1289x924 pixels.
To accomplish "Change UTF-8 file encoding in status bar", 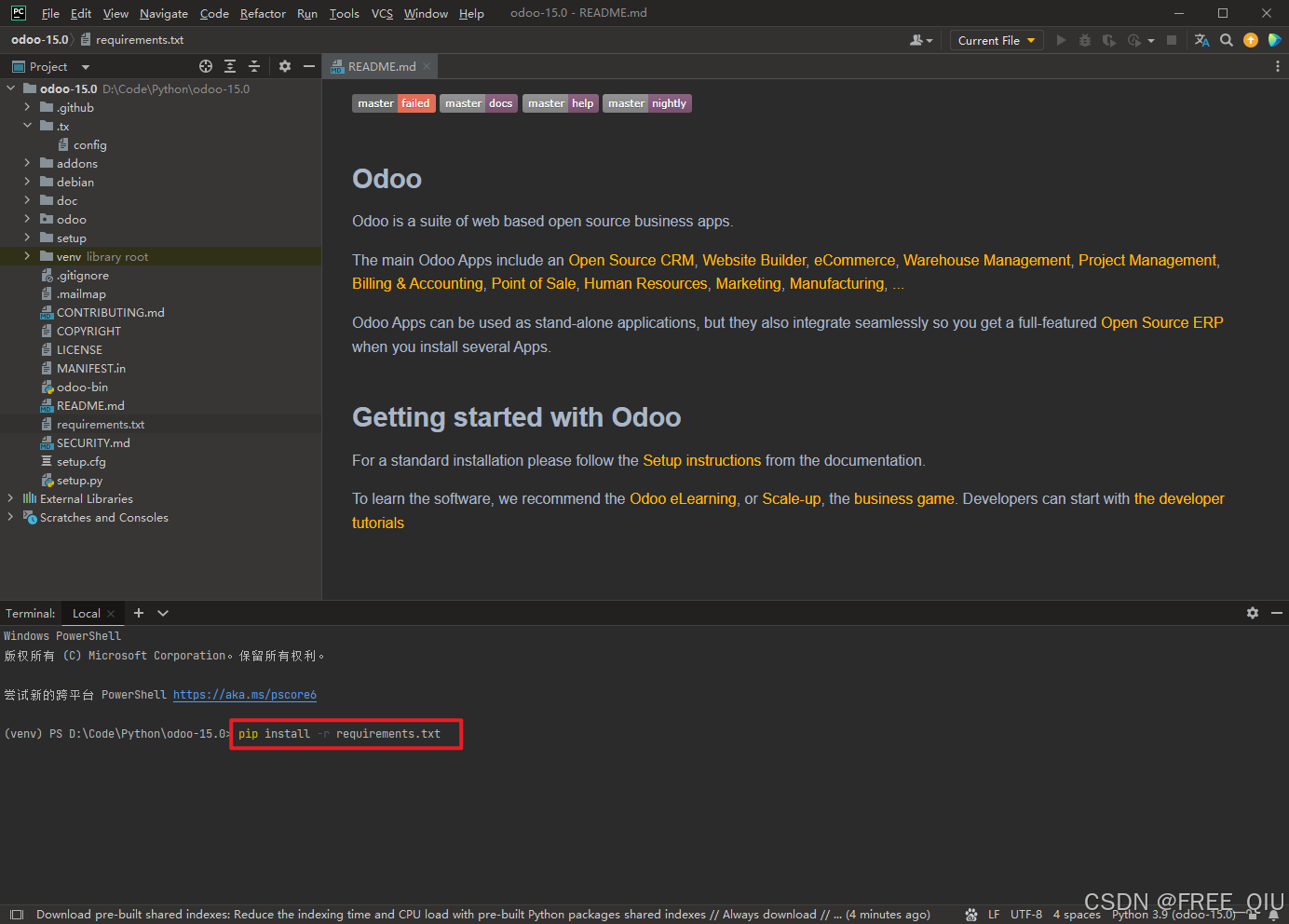I will [1026, 915].
